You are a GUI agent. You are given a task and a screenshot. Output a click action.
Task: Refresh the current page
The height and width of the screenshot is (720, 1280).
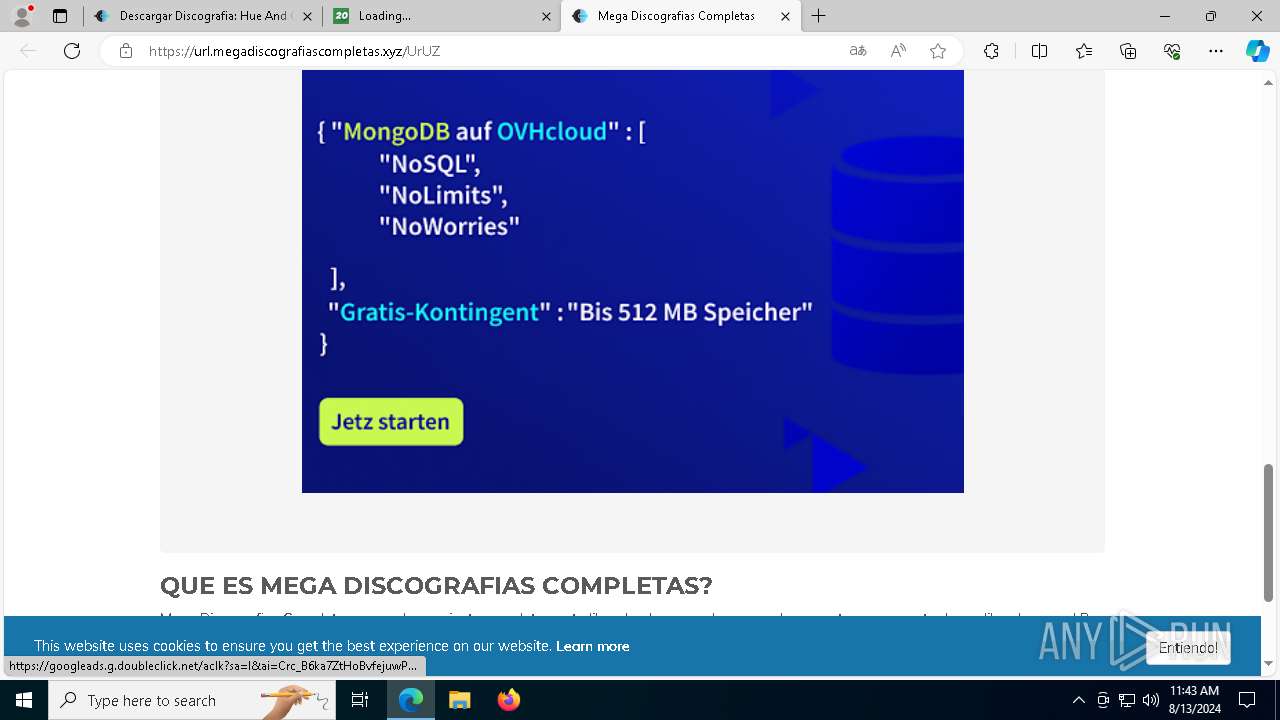(x=72, y=51)
